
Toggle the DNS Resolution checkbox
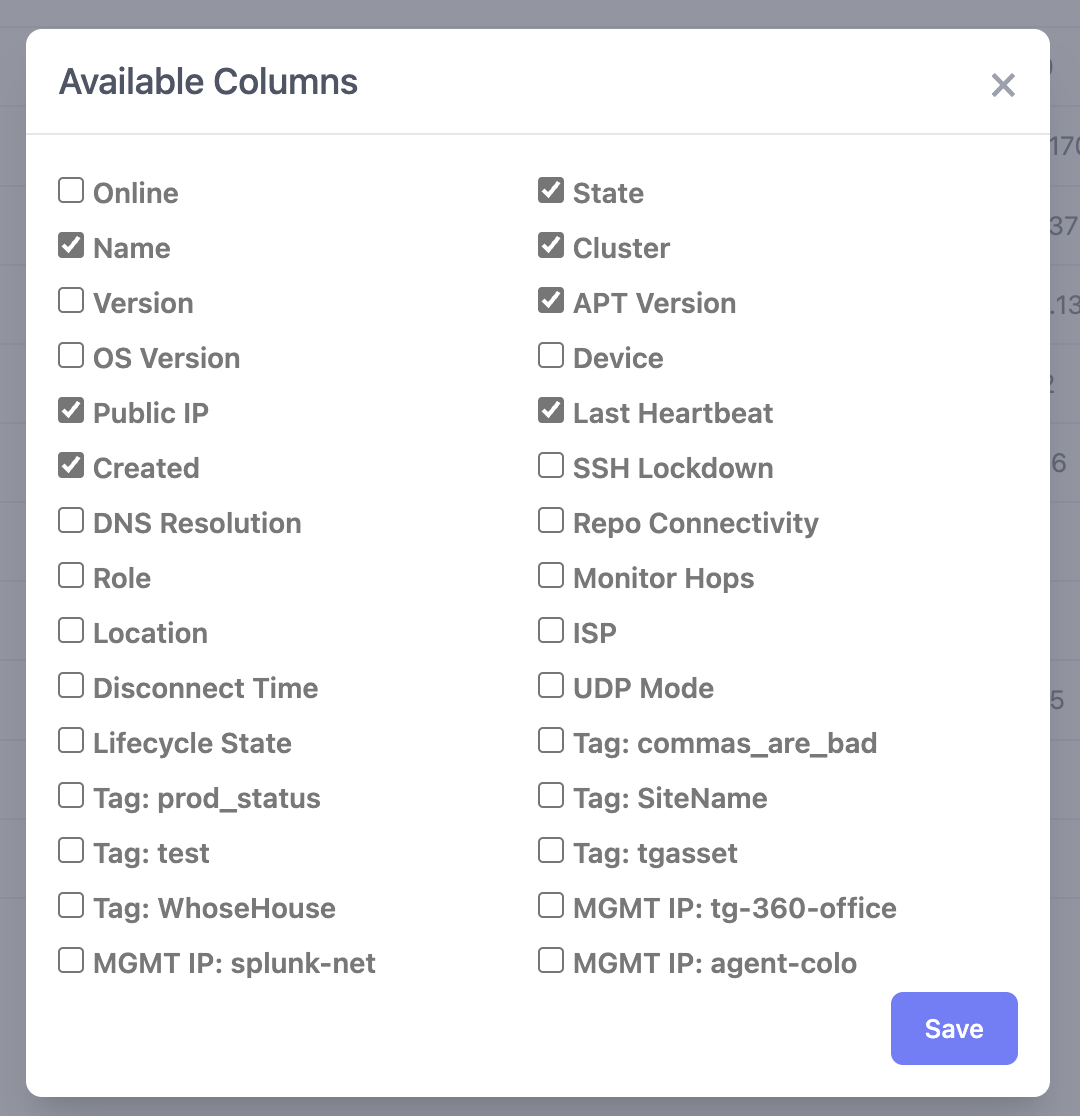tap(71, 520)
